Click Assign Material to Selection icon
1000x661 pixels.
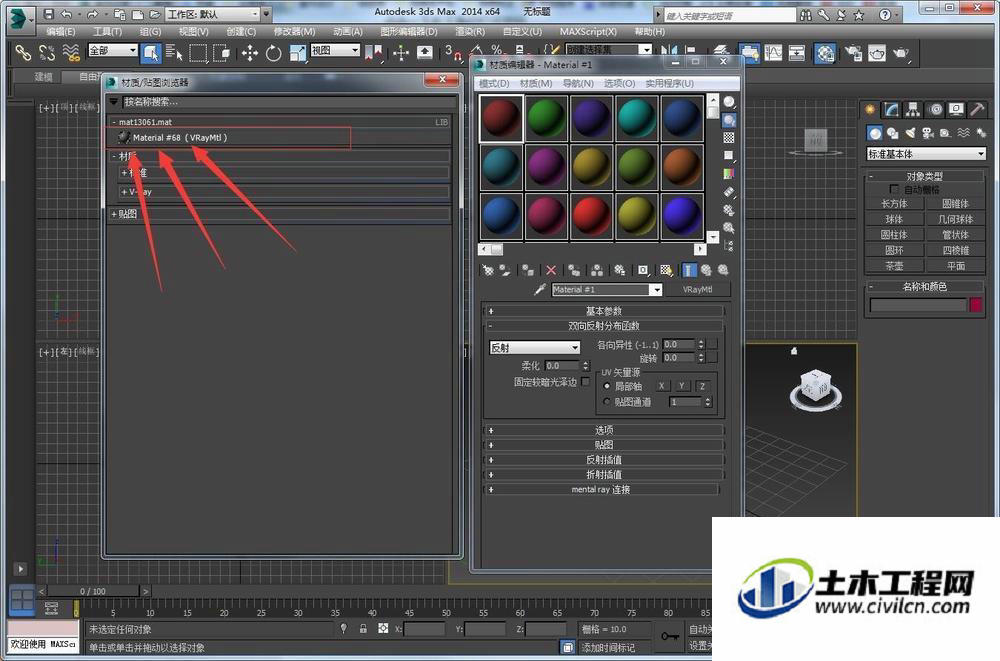[527, 271]
